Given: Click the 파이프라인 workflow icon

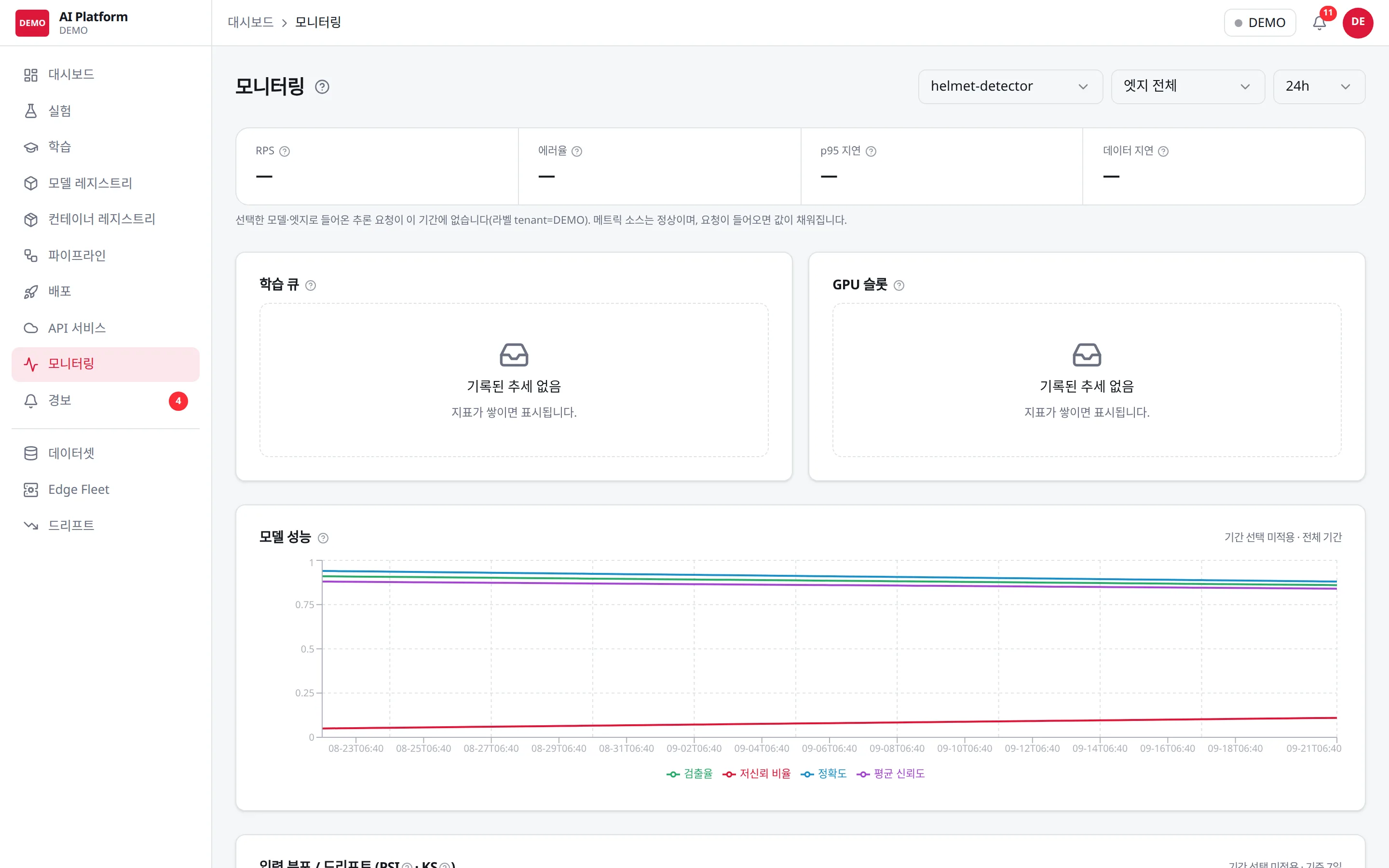Looking at the screenshot, I should click(x=31, y=256).
